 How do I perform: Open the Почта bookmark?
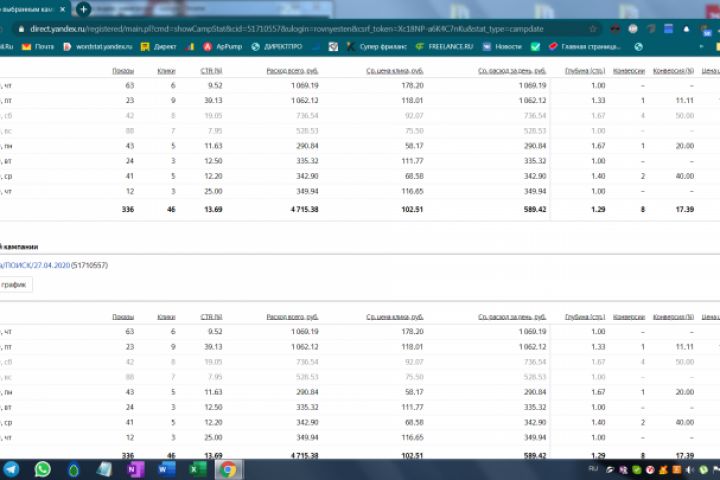(x=38, y=47)
